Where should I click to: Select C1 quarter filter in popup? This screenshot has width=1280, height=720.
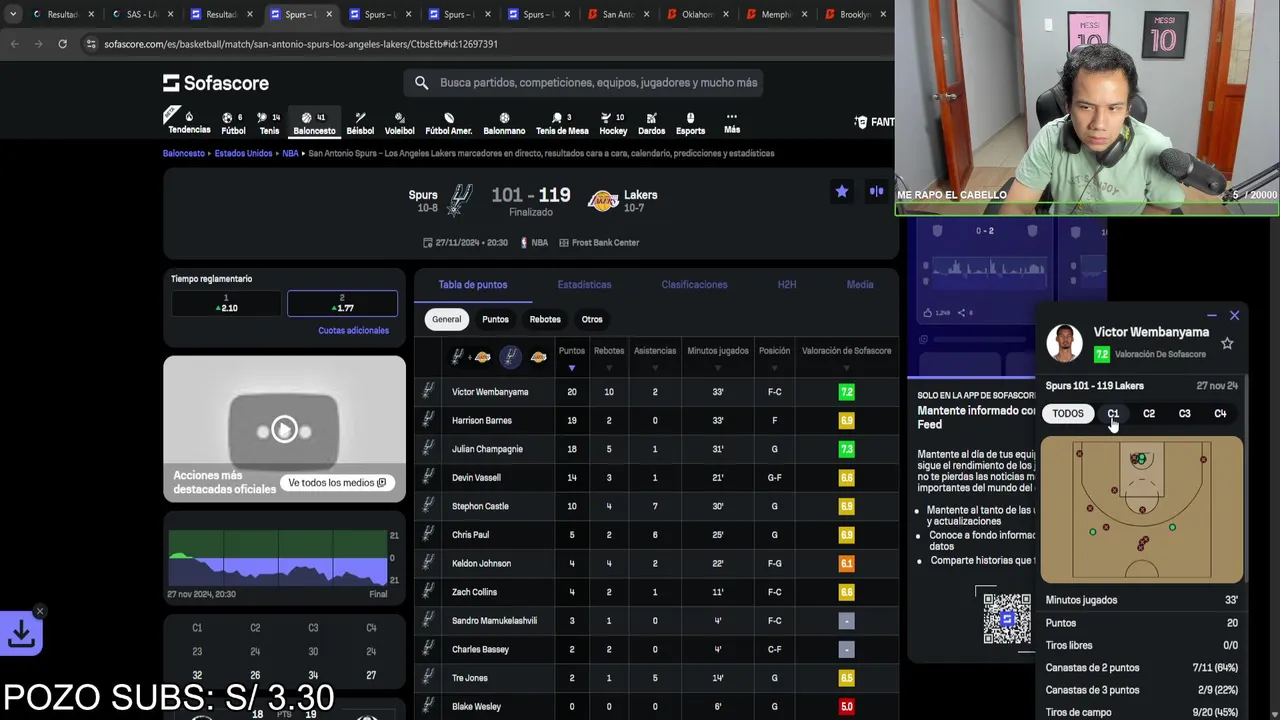point(1113,414)
